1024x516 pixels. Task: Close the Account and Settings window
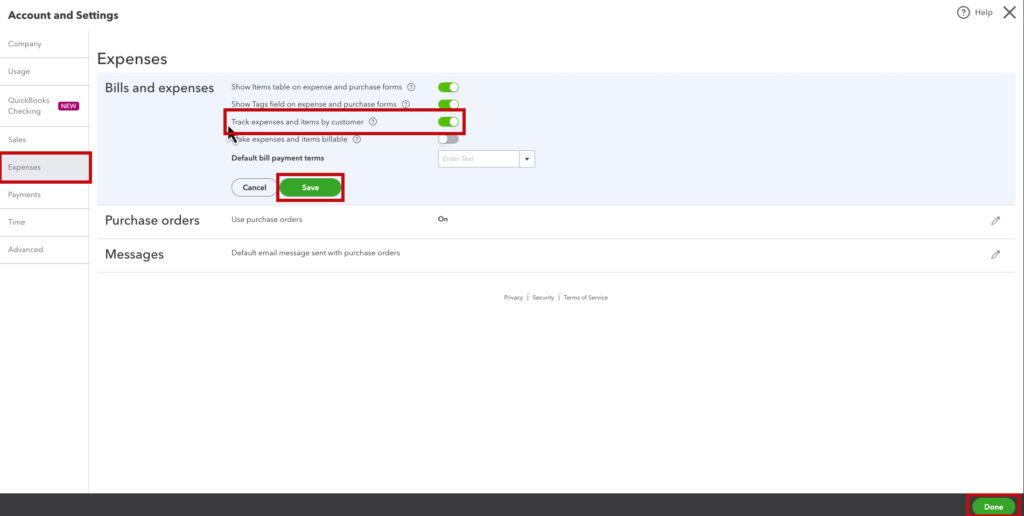(1008, 13)
